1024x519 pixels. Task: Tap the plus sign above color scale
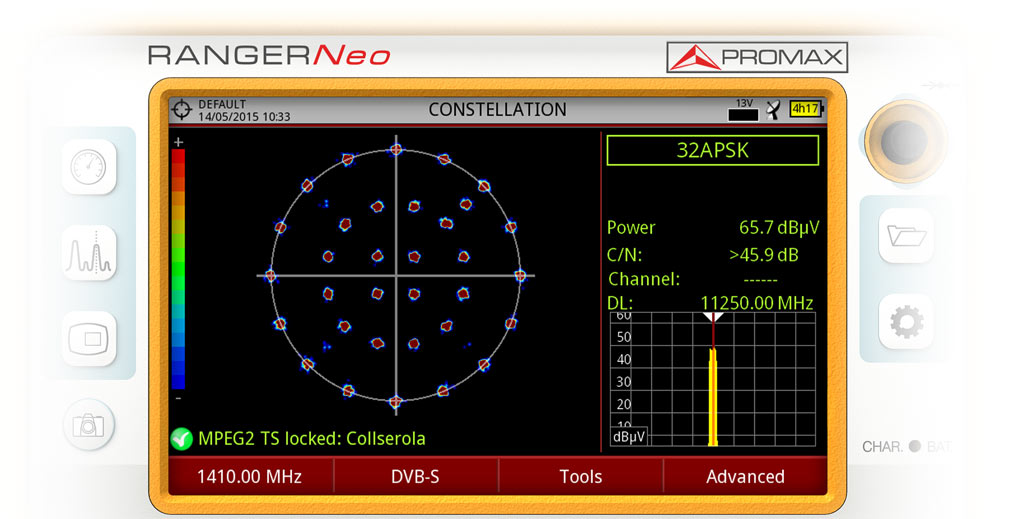pos(178,142)
